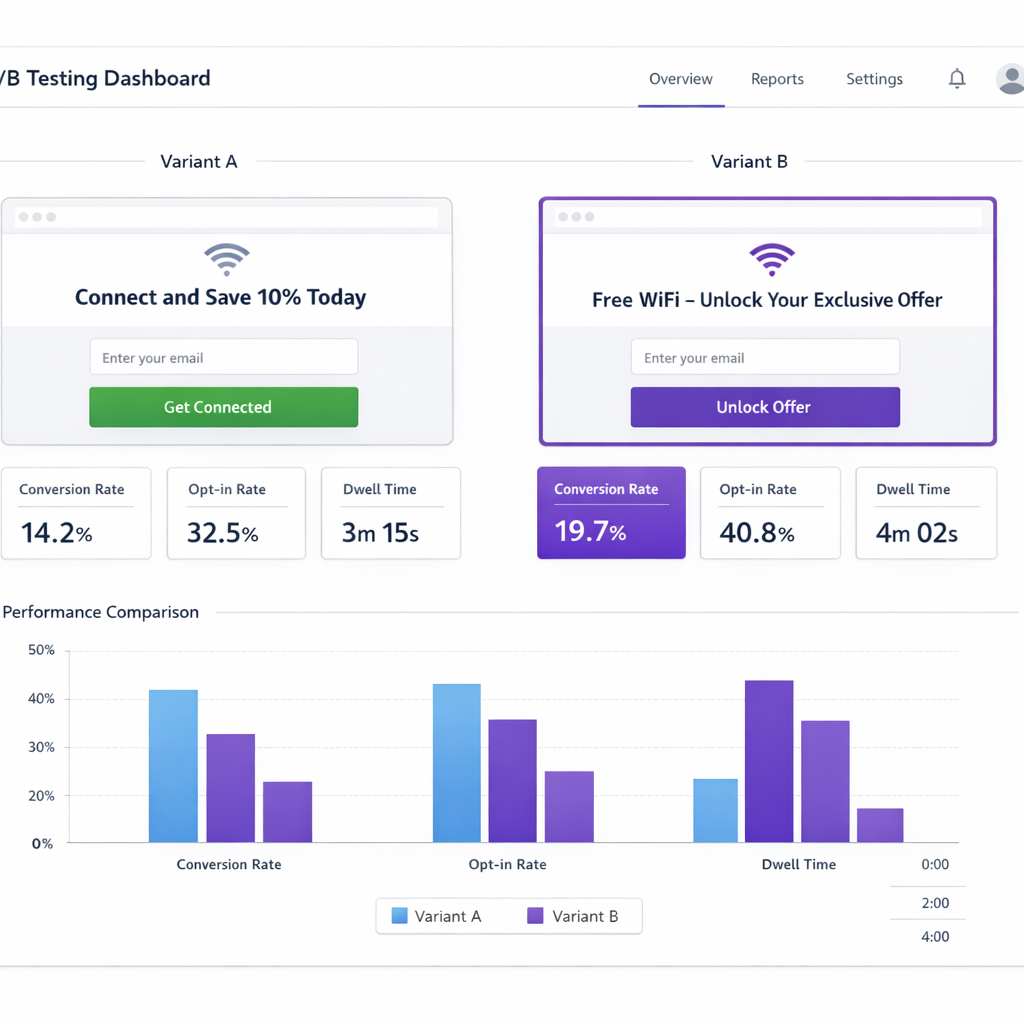Click the email field in Variant A
The width and height of the screenshot is (1024, 1024).
point(223,356)
